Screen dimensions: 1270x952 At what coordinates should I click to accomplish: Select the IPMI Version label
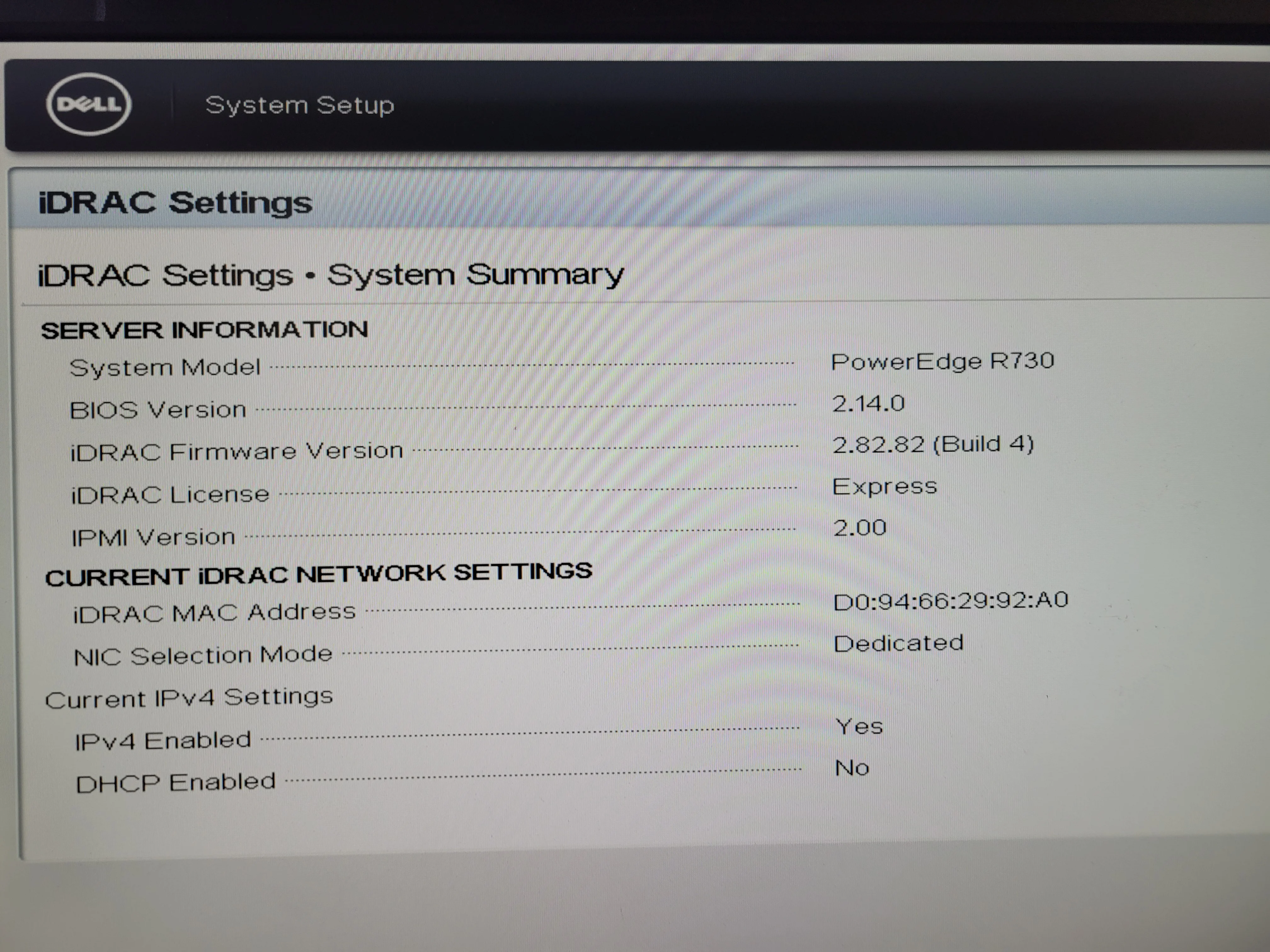pos(153,538)
